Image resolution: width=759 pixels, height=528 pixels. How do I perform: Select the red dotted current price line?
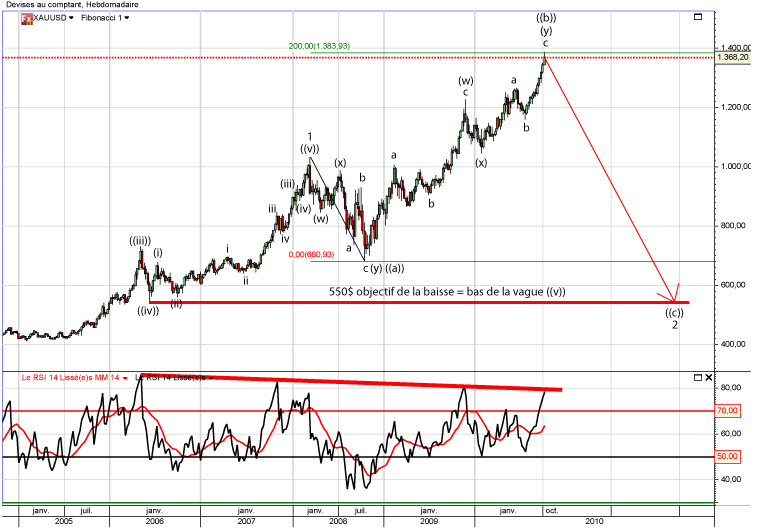pyautogui.click(x=358, y=58)
